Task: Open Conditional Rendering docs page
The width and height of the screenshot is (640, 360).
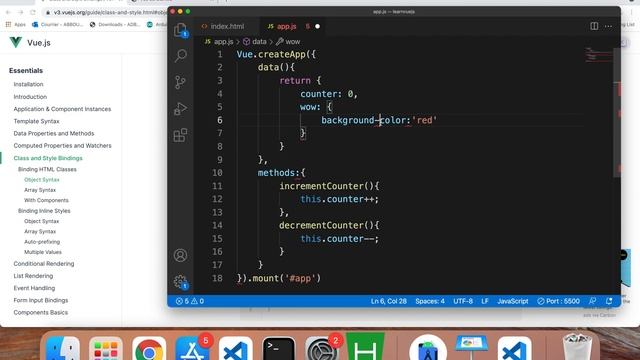Action: point(44,264)
